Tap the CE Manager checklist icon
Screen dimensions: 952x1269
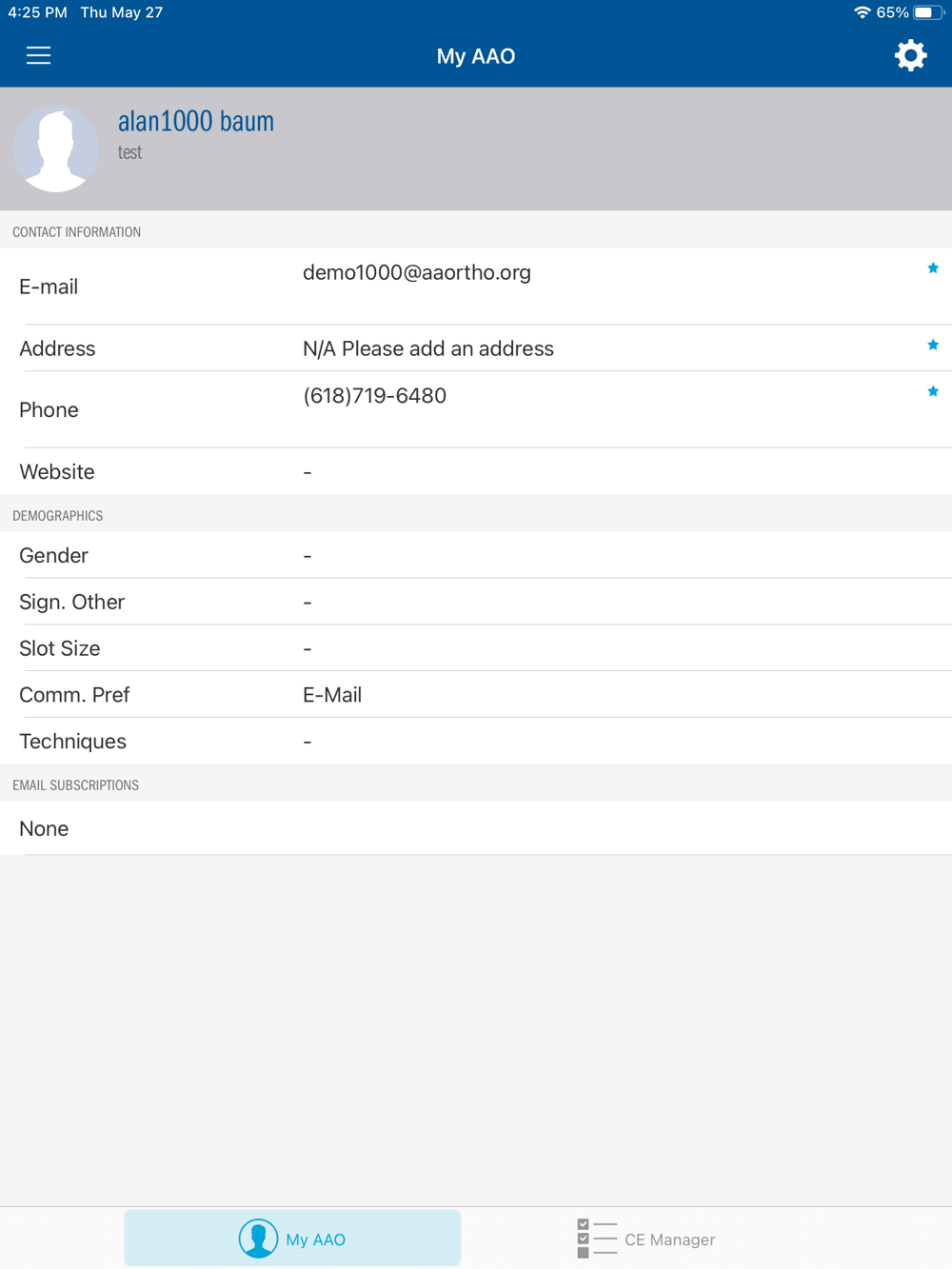[597, 1239]
